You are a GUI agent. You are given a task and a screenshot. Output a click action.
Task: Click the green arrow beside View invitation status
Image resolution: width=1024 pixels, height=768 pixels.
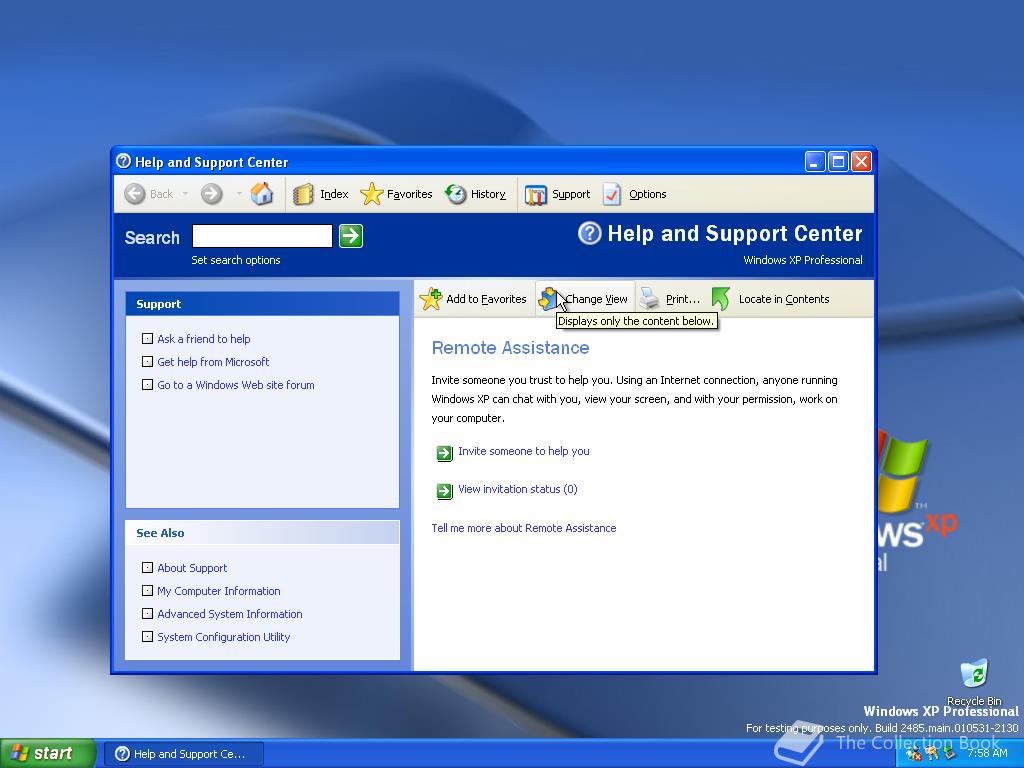(445, 491)
